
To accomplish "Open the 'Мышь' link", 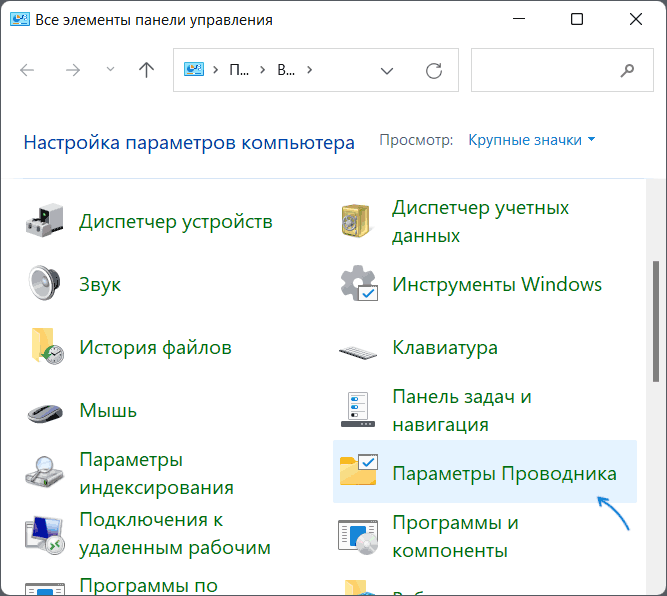I will click(x=108, y=410).
